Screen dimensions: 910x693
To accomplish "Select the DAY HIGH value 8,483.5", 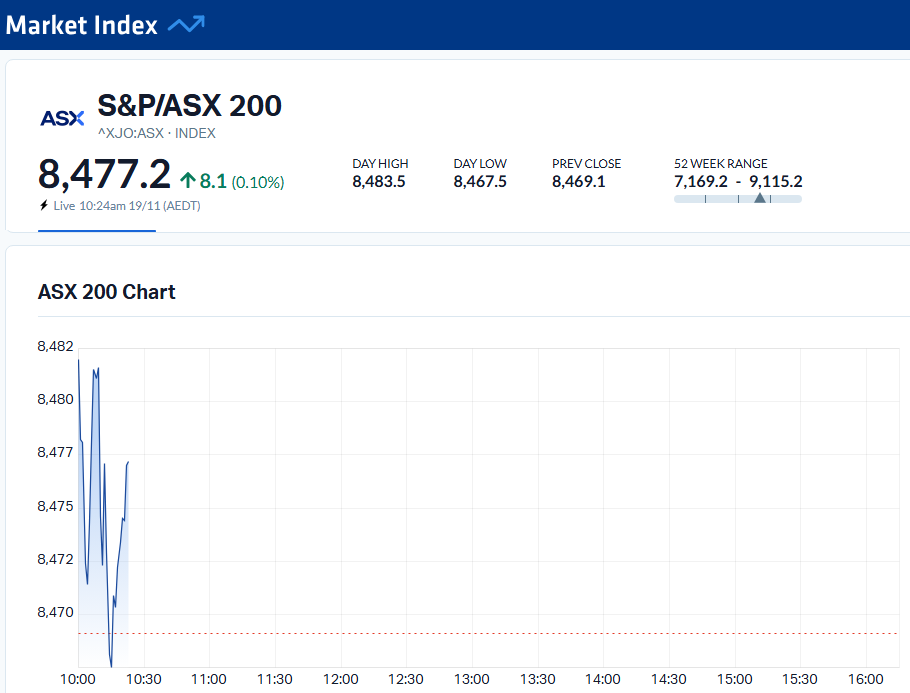I will point(379,181).
